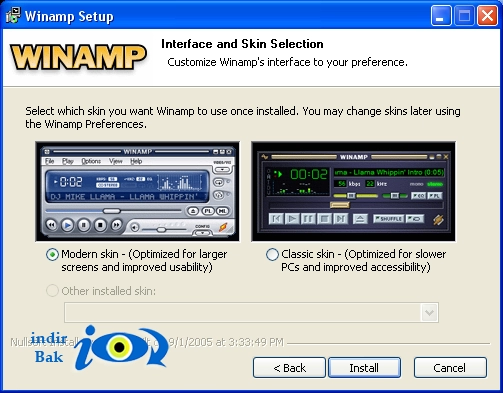Click the maximize button of Winamp Setup
The image size is (503, 393).
tap(464, 15)
